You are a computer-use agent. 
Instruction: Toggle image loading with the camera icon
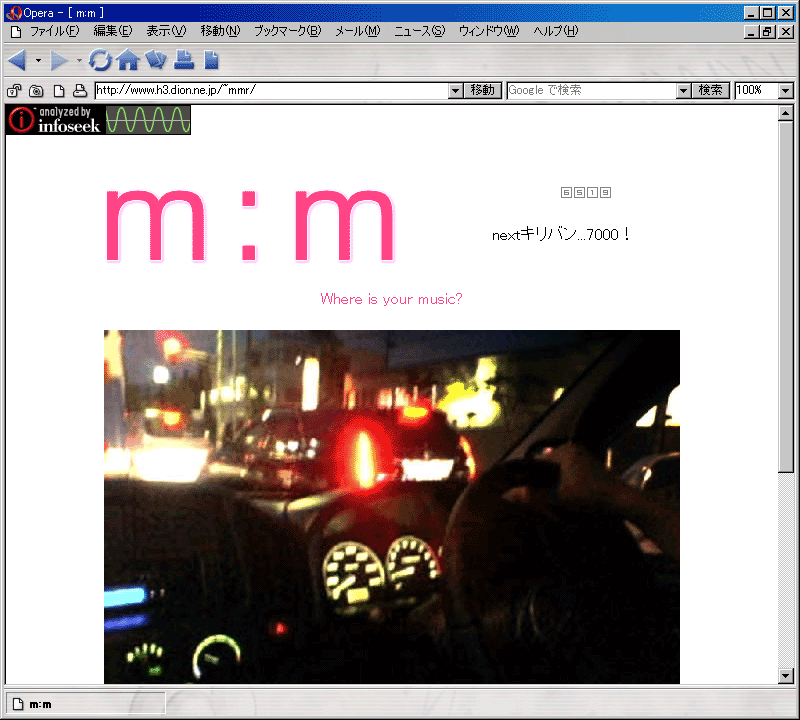click(x=36, y=91)
